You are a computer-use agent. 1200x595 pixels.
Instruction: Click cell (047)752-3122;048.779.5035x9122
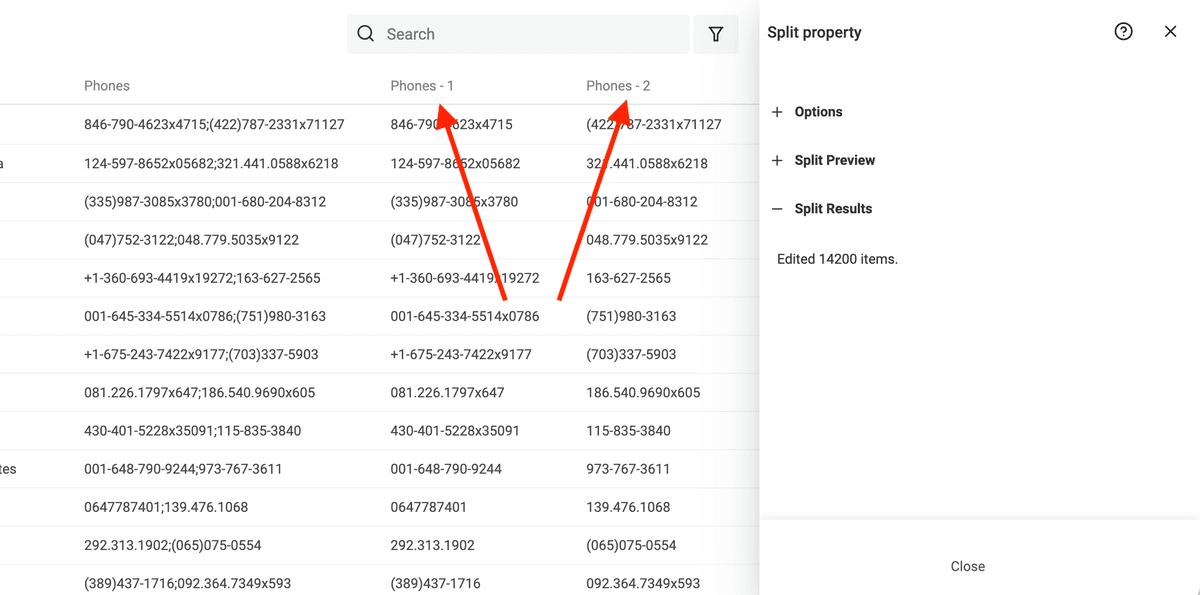click(191, 240)
